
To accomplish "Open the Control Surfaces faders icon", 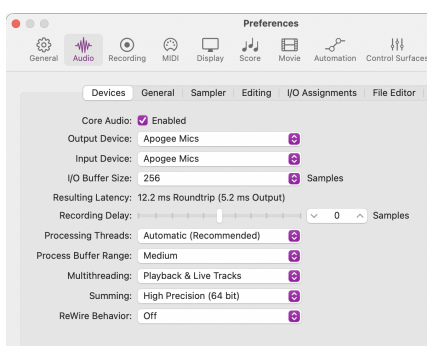I will click(397, 44).
